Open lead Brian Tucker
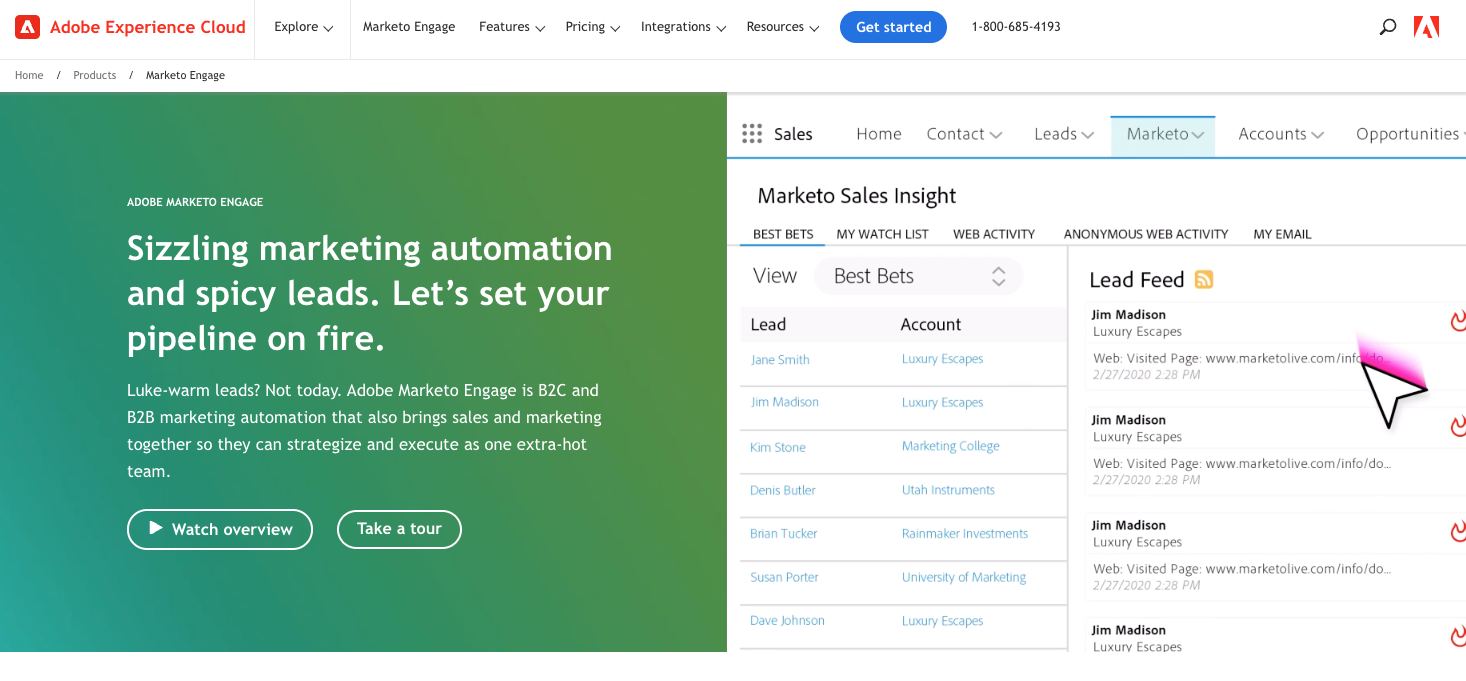 [784, 534]
